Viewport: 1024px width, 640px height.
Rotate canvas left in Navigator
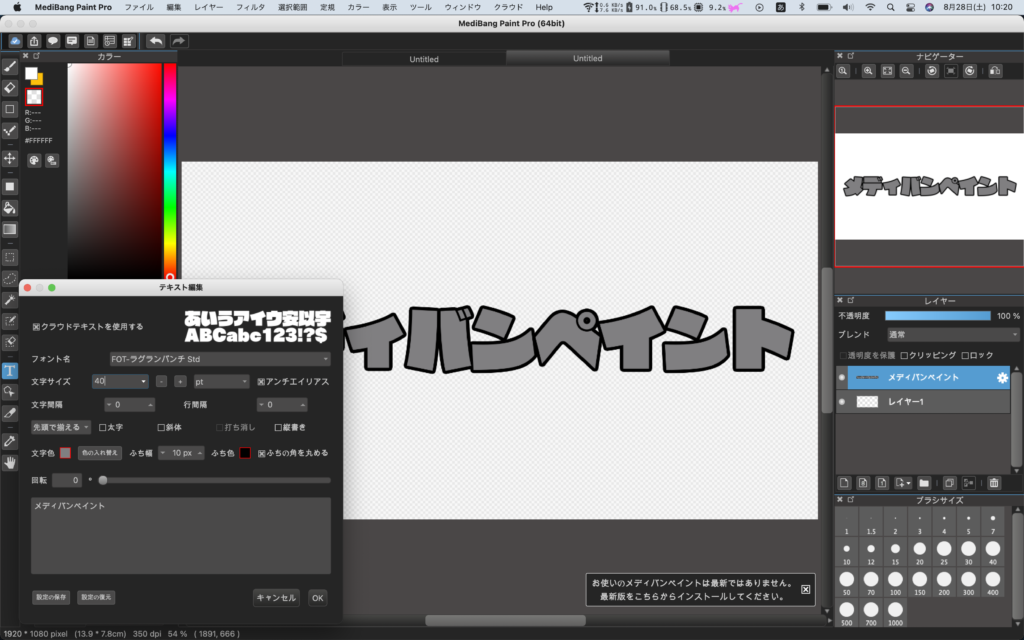pyautogui.click(x=932, y=71)
